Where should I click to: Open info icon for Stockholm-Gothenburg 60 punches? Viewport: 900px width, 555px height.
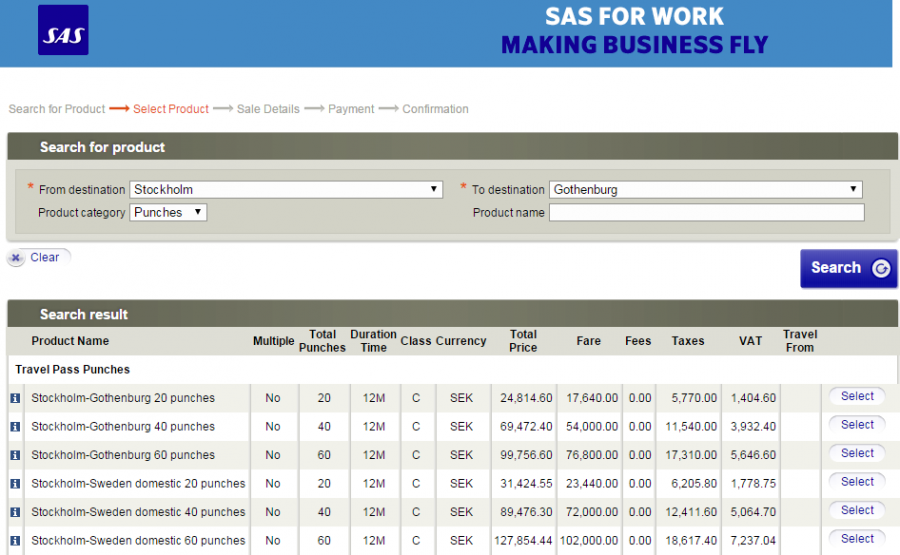coord(15,455)
